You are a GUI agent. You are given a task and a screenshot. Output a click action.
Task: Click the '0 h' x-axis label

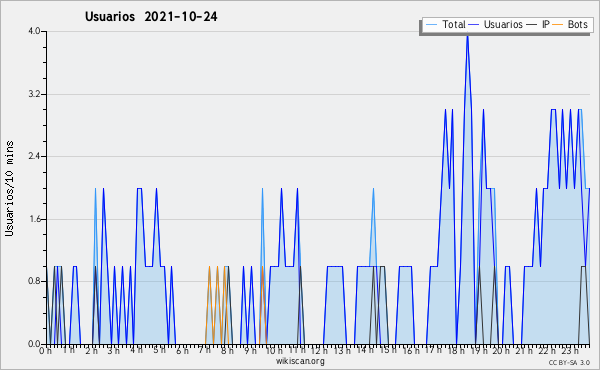pos(46,350)
